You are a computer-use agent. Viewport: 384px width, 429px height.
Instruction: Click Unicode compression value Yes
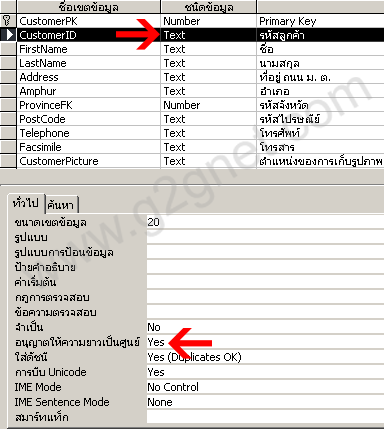(265, 372)
